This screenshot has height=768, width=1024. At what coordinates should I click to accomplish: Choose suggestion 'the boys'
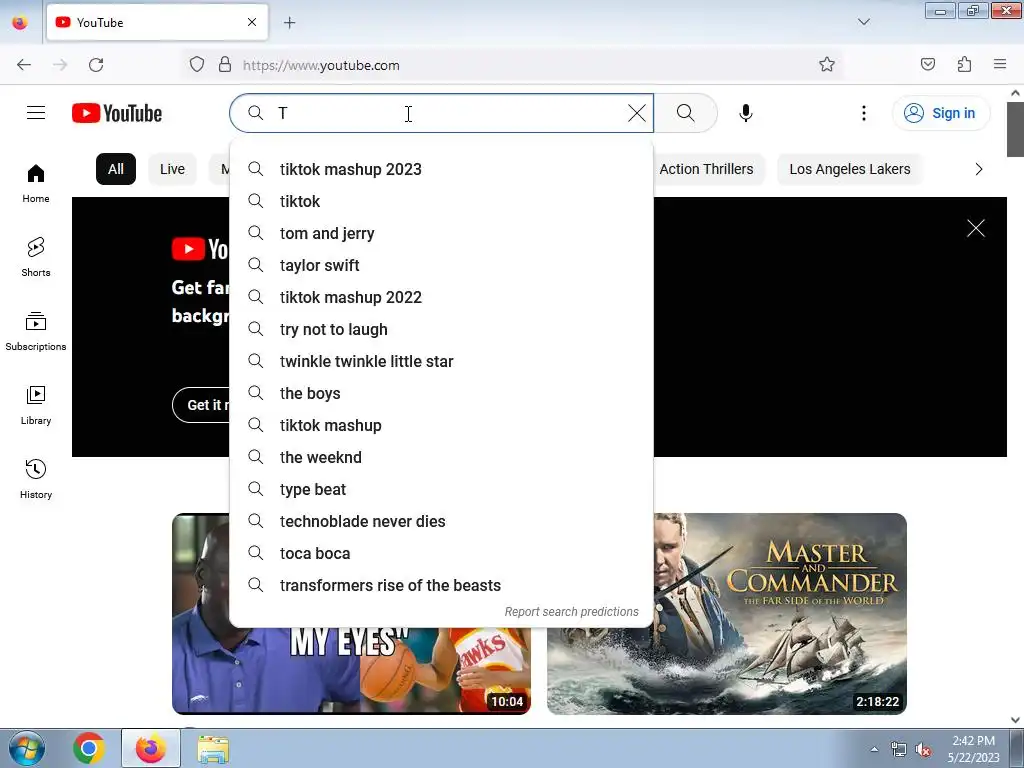(x=441, y=393)
